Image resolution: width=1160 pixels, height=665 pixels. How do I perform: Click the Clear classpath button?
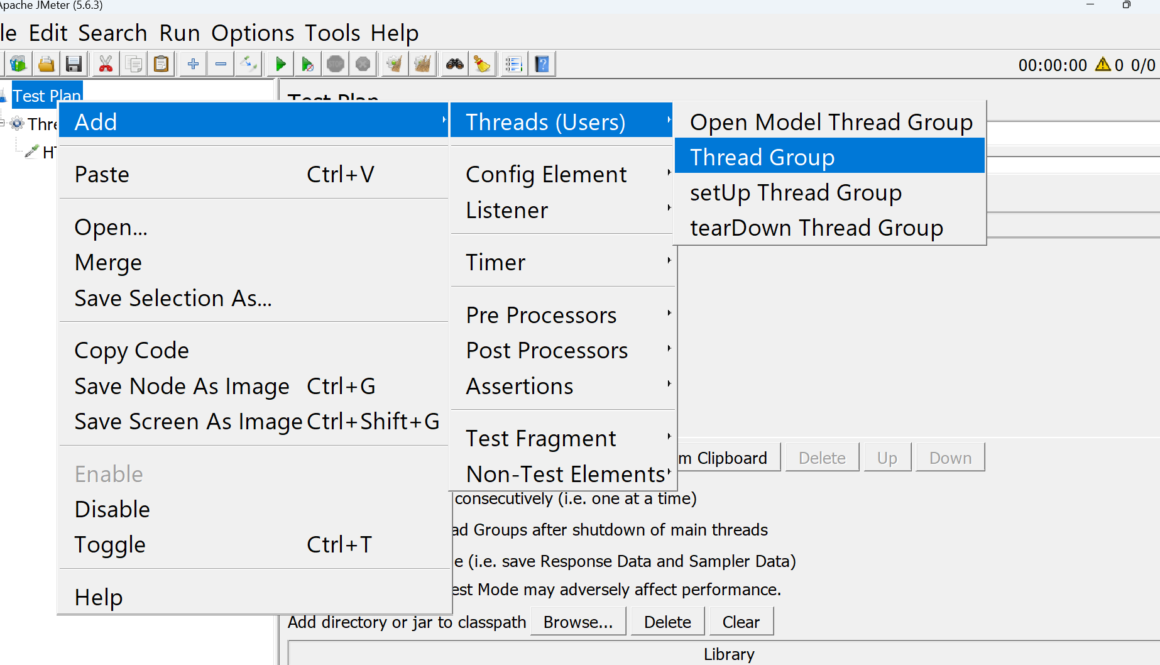point(740,622)
